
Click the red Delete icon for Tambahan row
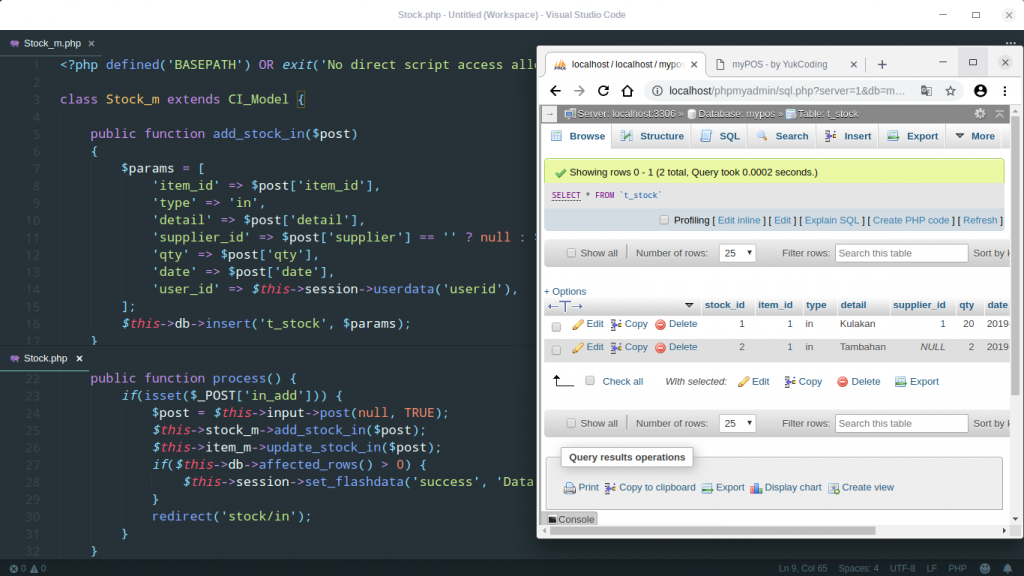click(x=661, y=348)
